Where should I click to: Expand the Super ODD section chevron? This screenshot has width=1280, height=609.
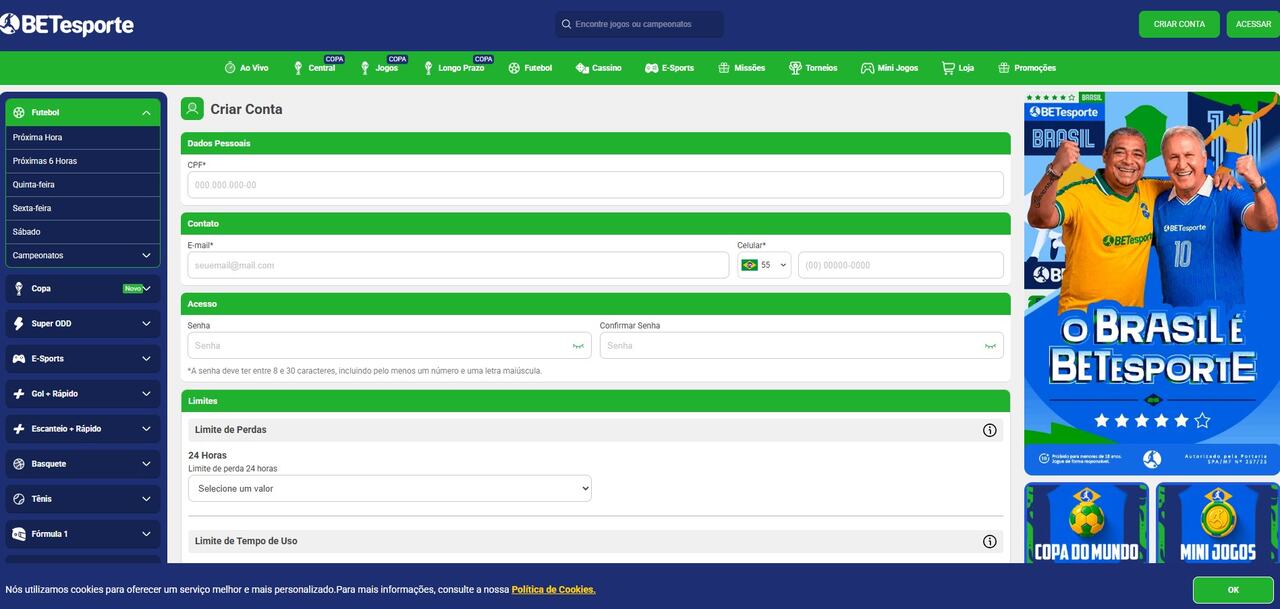pyautogui.click(x=146, y=324)
